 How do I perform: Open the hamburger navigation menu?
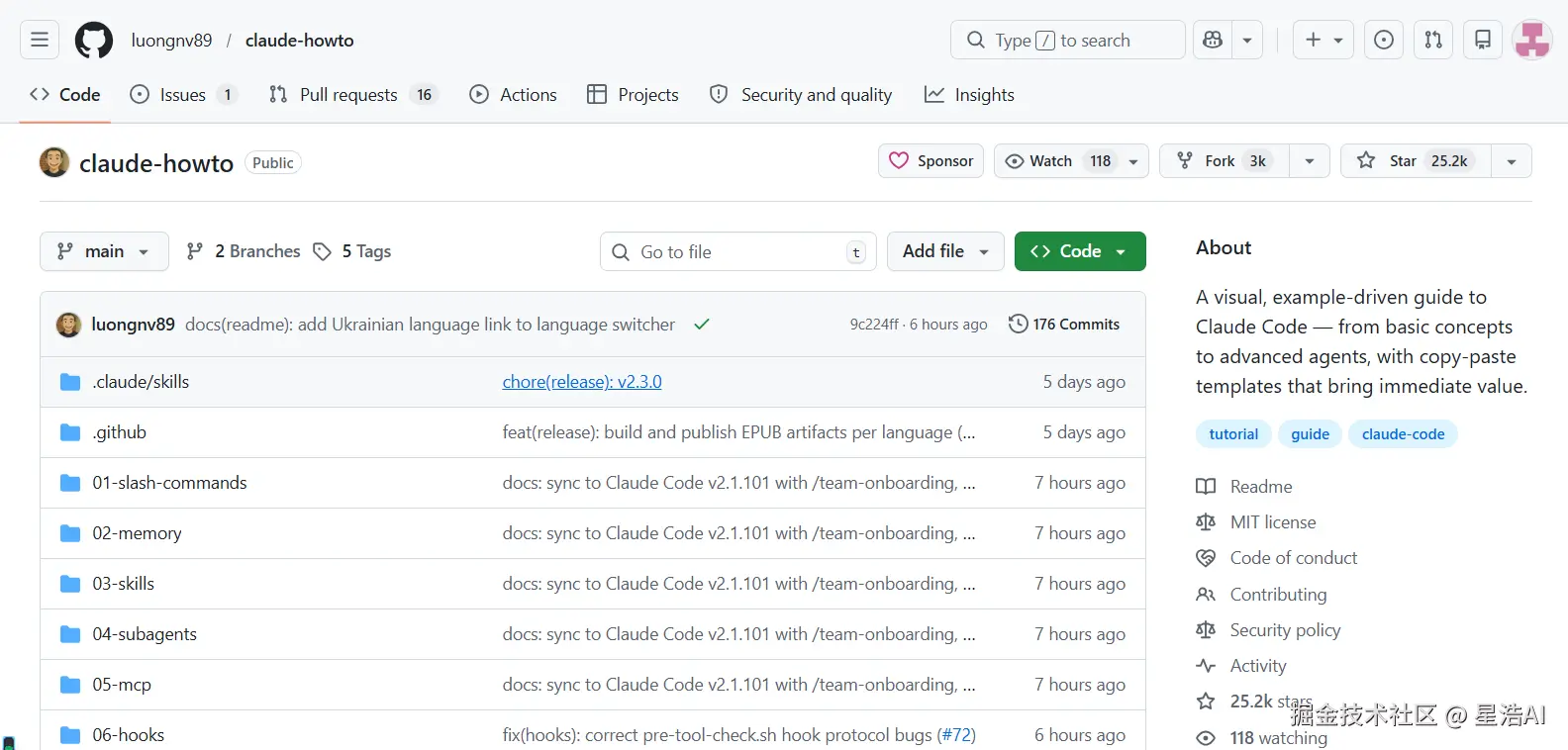(x=40, y=40)
